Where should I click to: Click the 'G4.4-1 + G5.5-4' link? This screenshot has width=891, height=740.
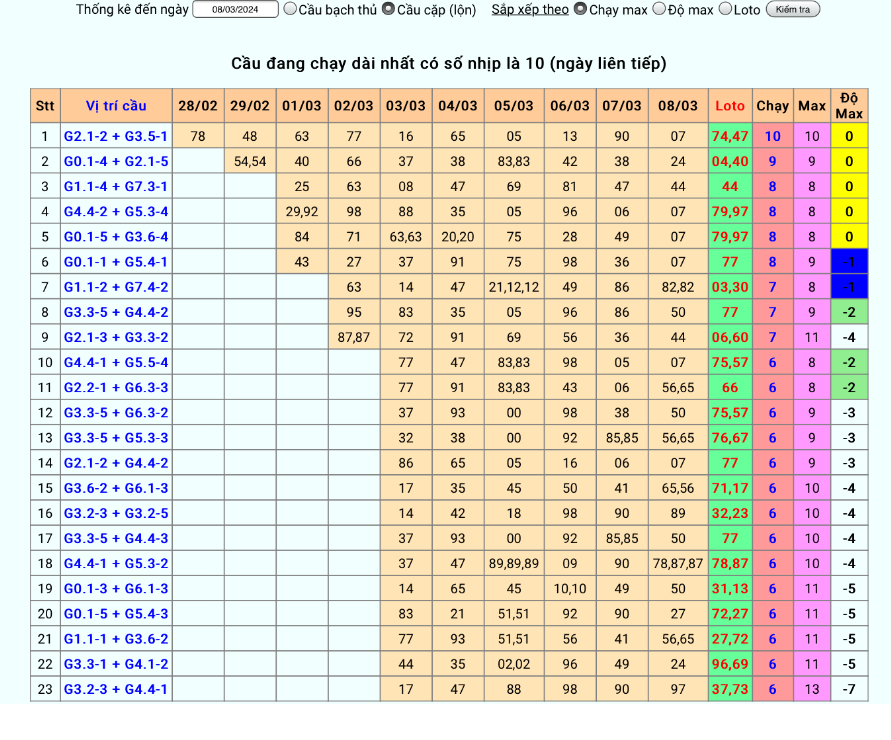[x=116, y=362]
